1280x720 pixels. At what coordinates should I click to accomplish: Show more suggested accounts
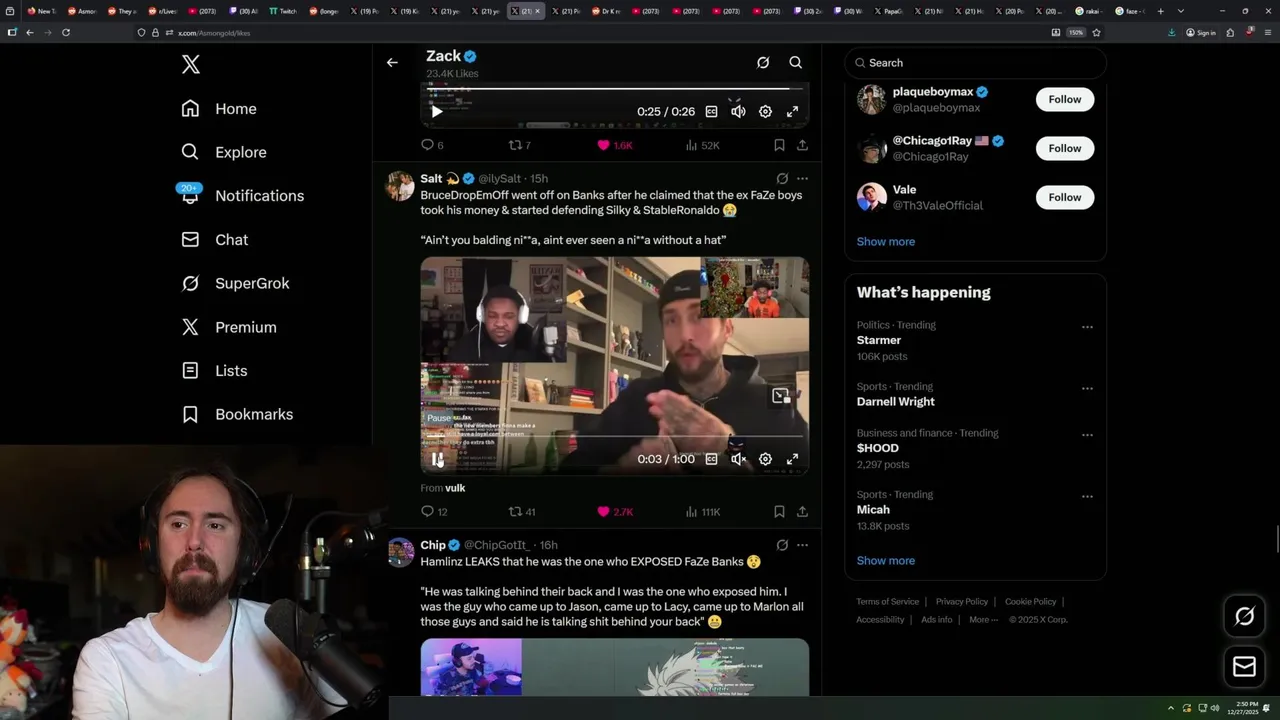886,241
